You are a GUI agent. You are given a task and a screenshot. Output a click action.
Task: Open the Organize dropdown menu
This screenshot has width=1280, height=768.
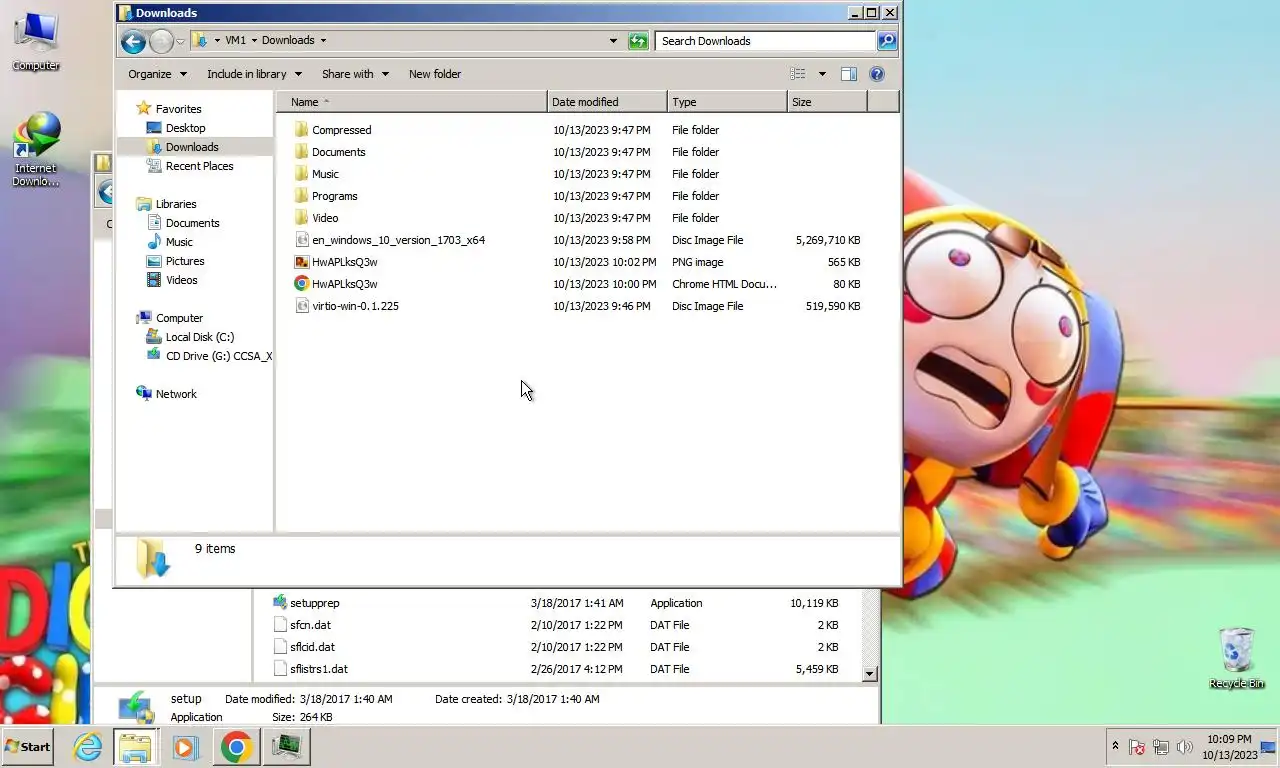click(x=157, y=74)
